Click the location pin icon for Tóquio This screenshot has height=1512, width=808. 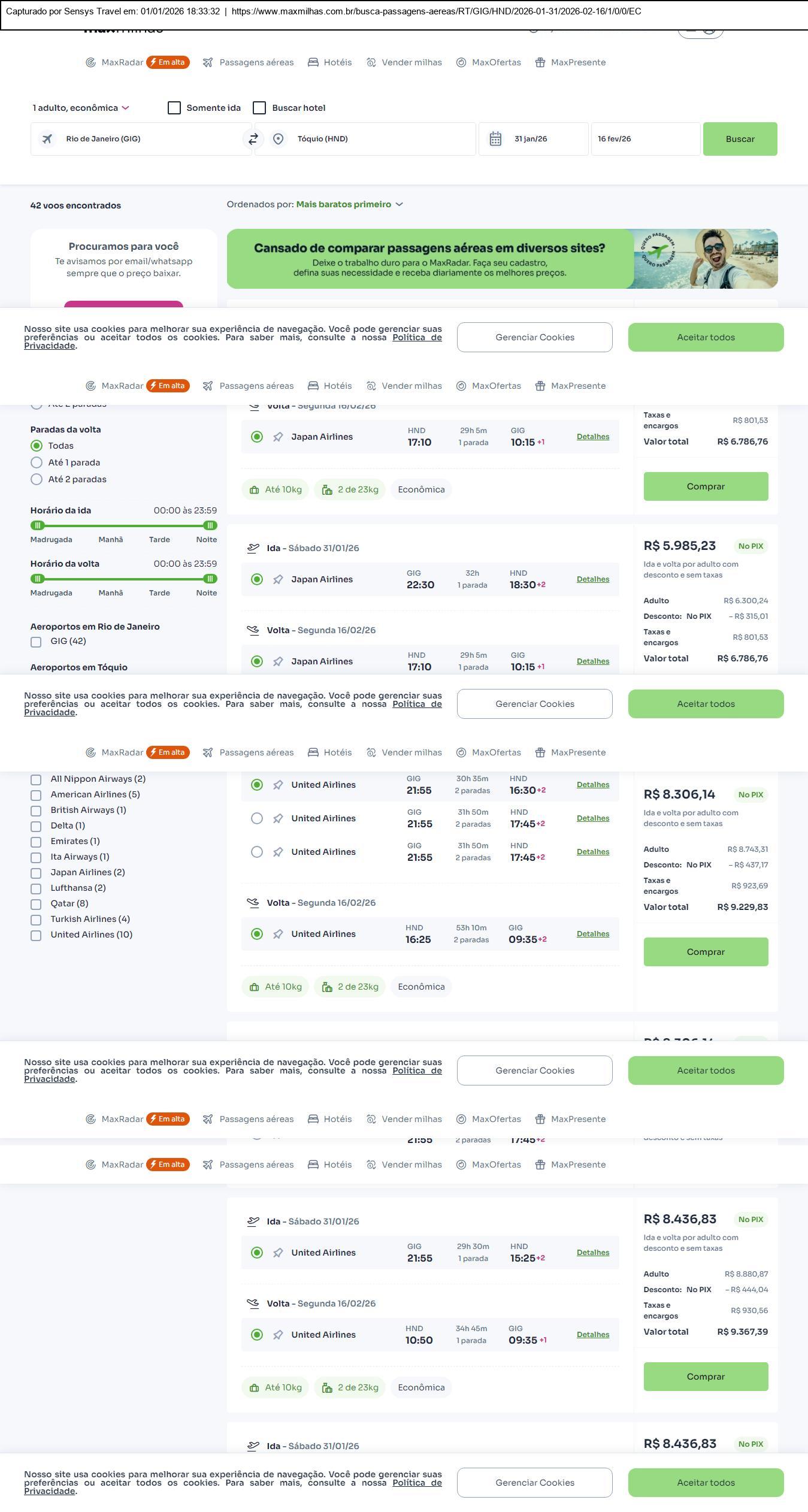[x=278, y=139]
